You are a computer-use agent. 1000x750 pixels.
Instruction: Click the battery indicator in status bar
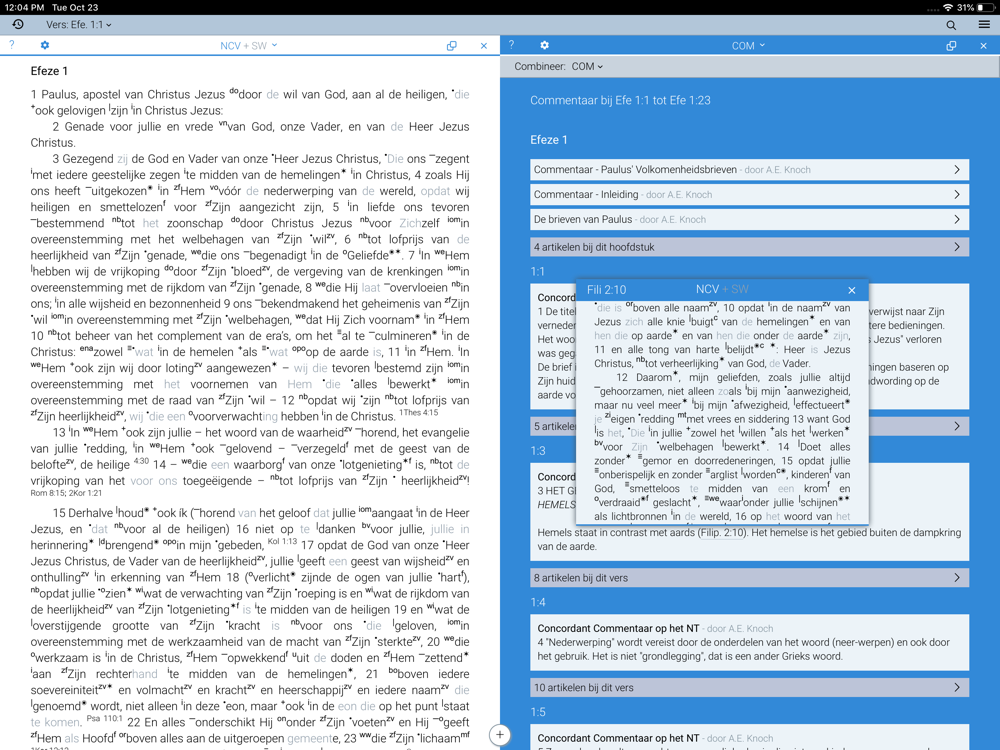click(985, 8)
